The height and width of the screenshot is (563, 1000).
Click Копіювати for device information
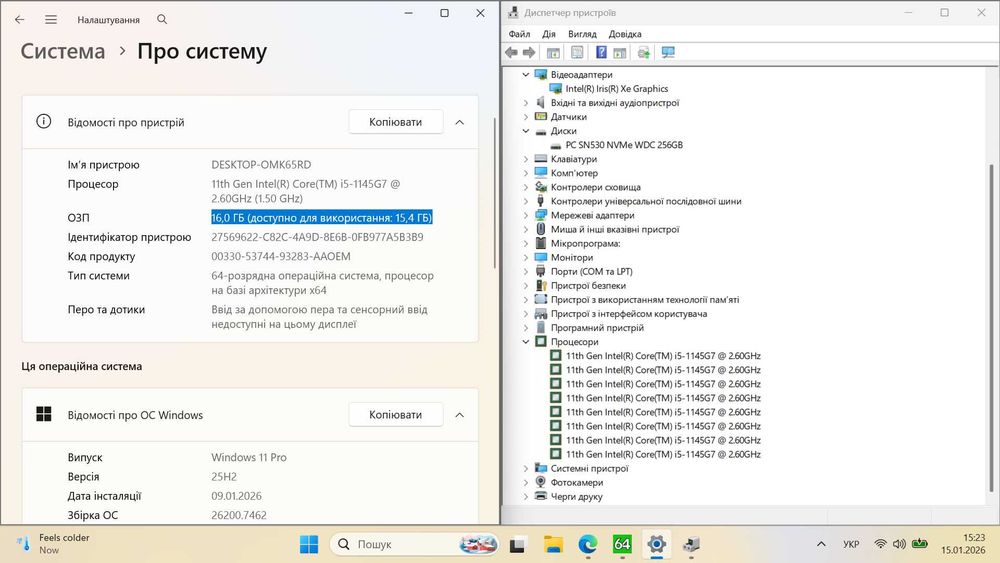point(395,122)
